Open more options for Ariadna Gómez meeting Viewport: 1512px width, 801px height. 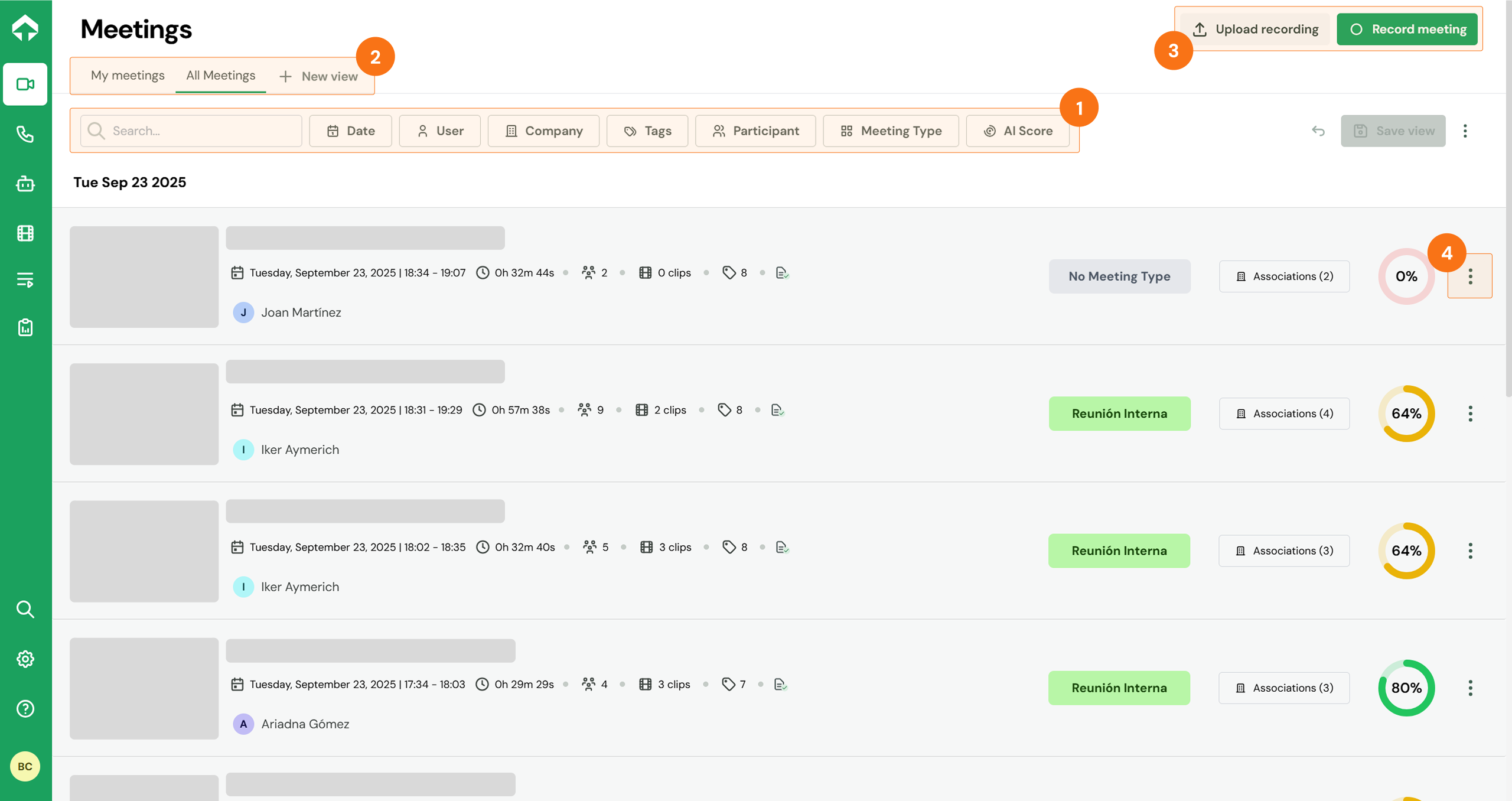pos(1471,688)
